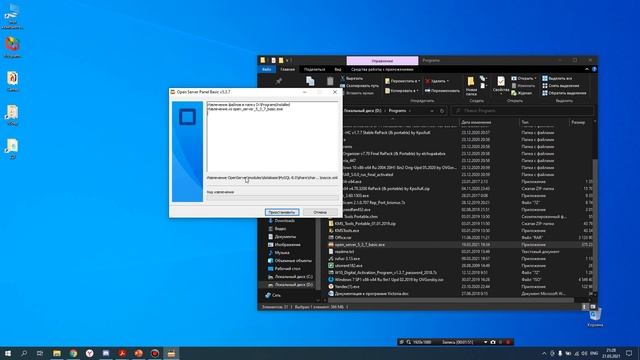
Task: Switch to the Поделиться ribbon tab
Action: [x=314, y=69]
